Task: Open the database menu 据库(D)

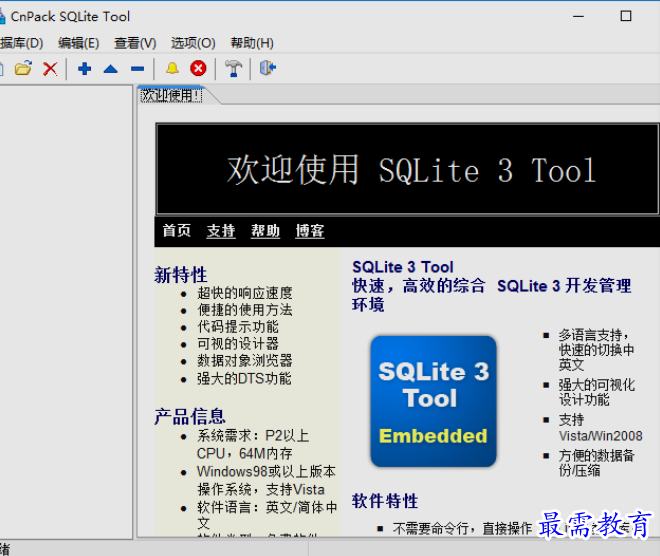Action: coord(21,43)
